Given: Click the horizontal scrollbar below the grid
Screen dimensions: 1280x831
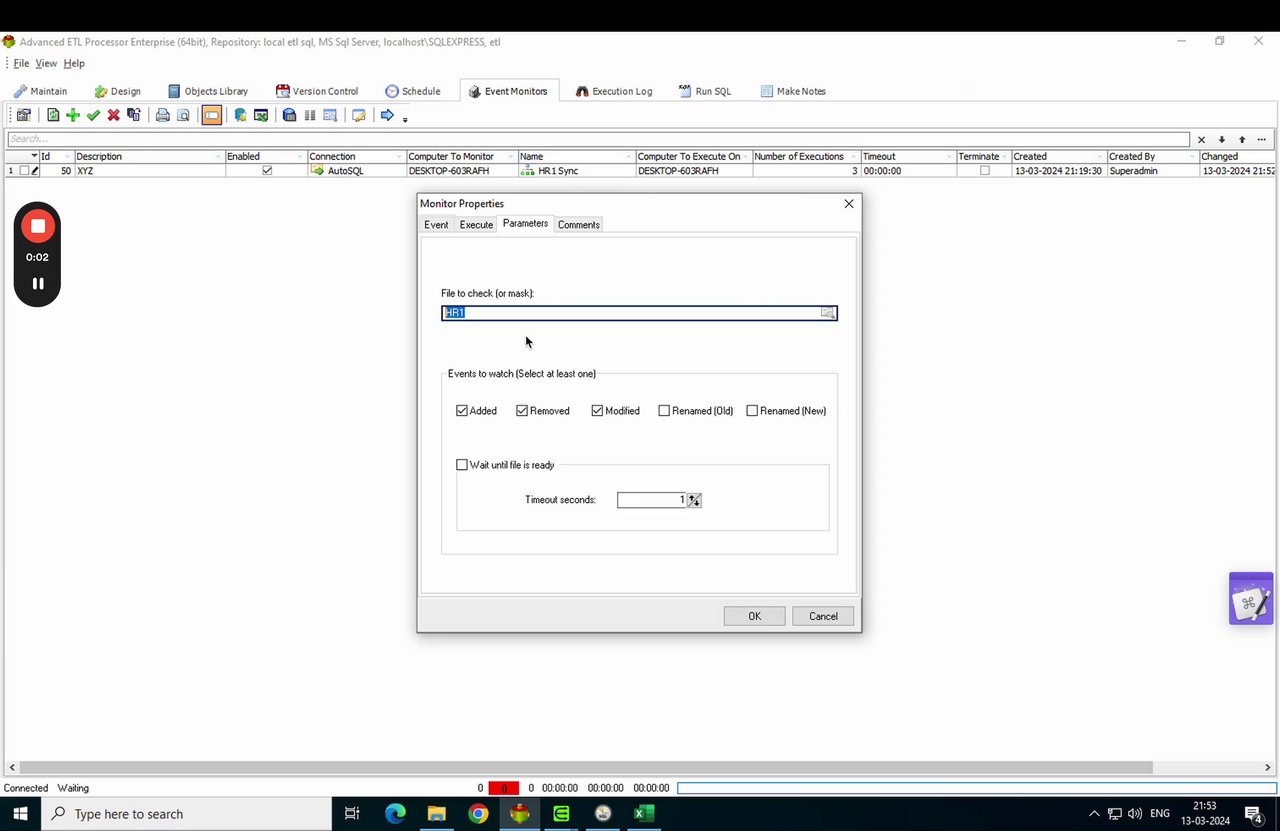Looking at the screenshot, I should click(x=586, y=768).
